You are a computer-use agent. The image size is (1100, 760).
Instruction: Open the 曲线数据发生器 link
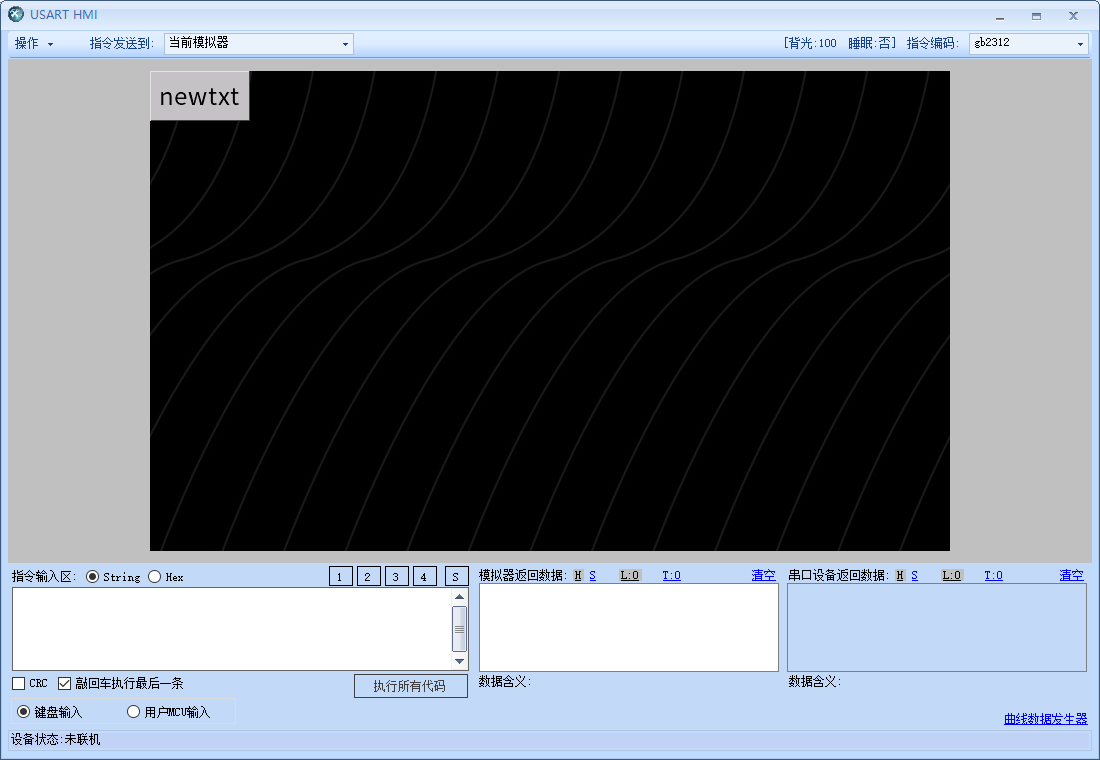tap(1044, 719)
